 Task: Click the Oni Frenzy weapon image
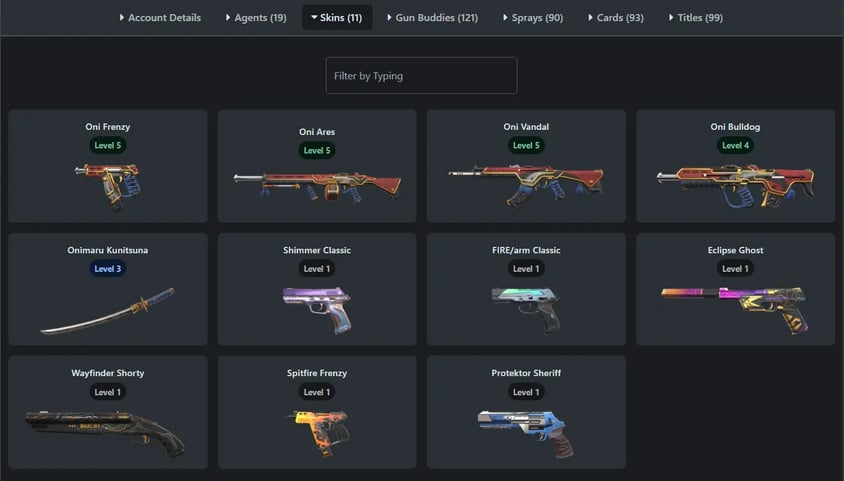(x=108, y=186)
